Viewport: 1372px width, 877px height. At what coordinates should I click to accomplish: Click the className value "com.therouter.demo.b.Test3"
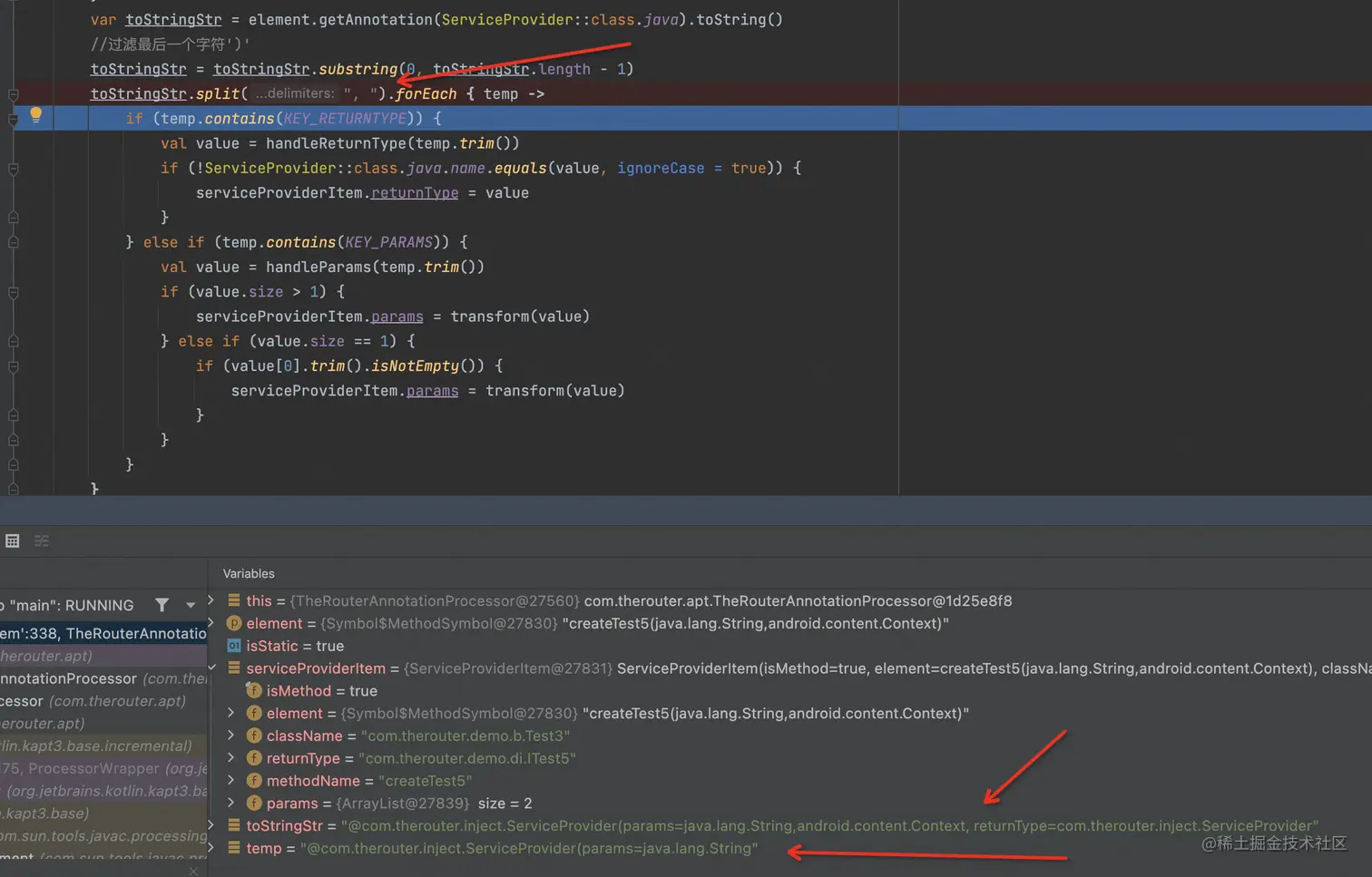pos(465,736)
